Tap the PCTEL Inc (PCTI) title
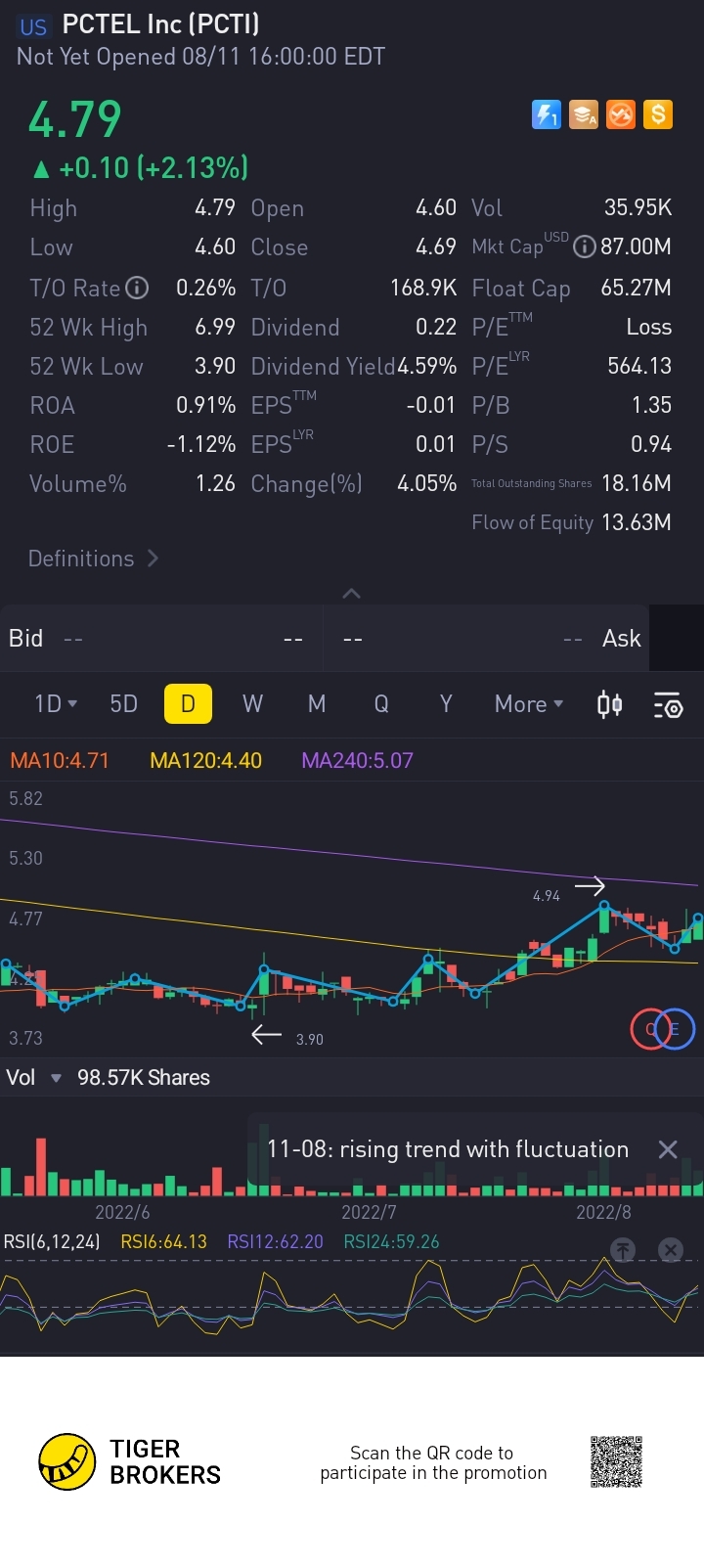 [161, 23]
